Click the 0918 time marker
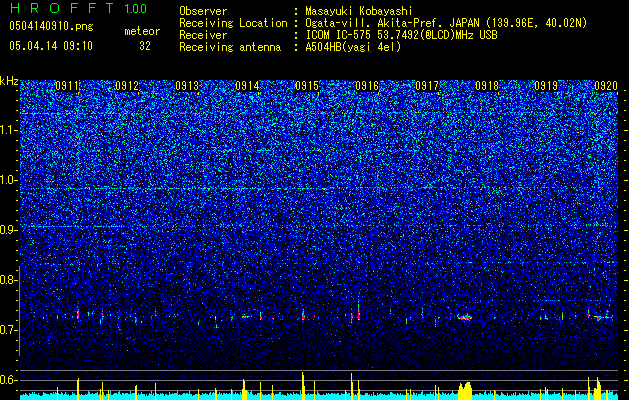The height and width of the screenshot is (400, 629). 487,86
